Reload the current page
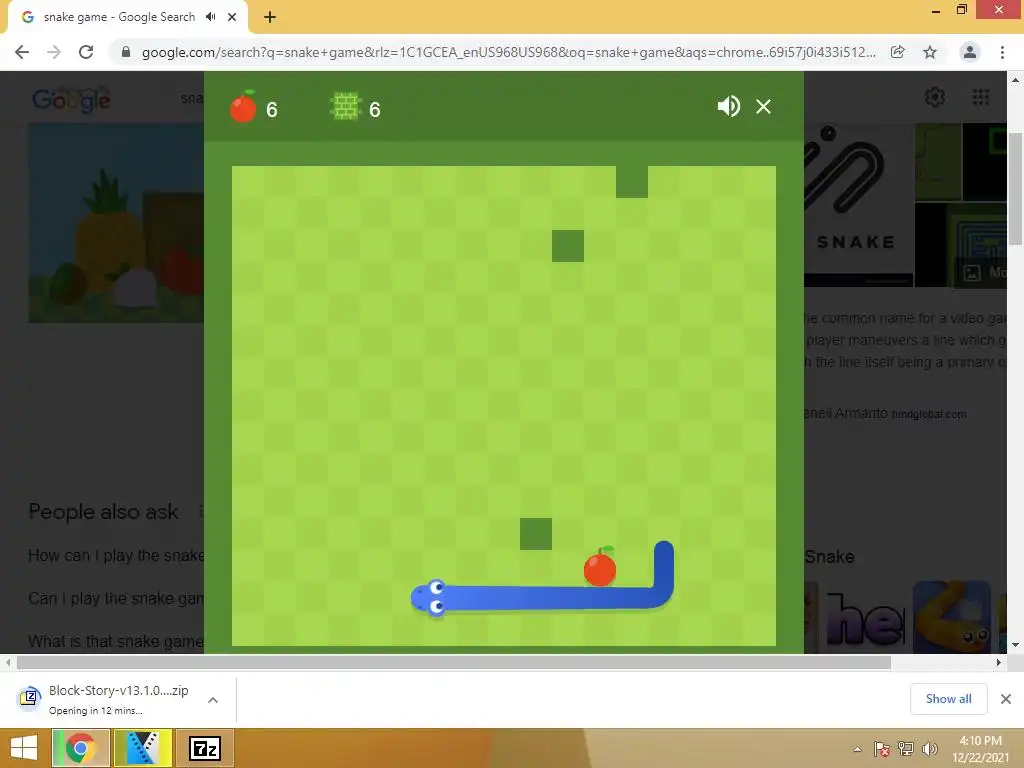This screenshot has height=768, width=1024. coord(86,52)
